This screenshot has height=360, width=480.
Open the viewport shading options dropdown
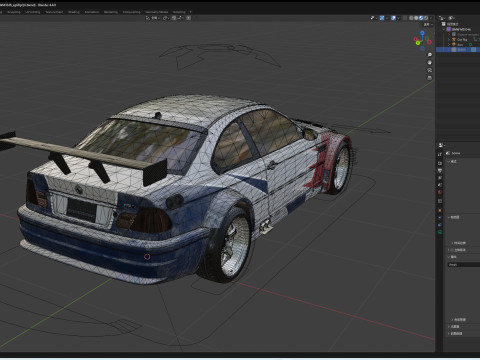coord(431,18)
